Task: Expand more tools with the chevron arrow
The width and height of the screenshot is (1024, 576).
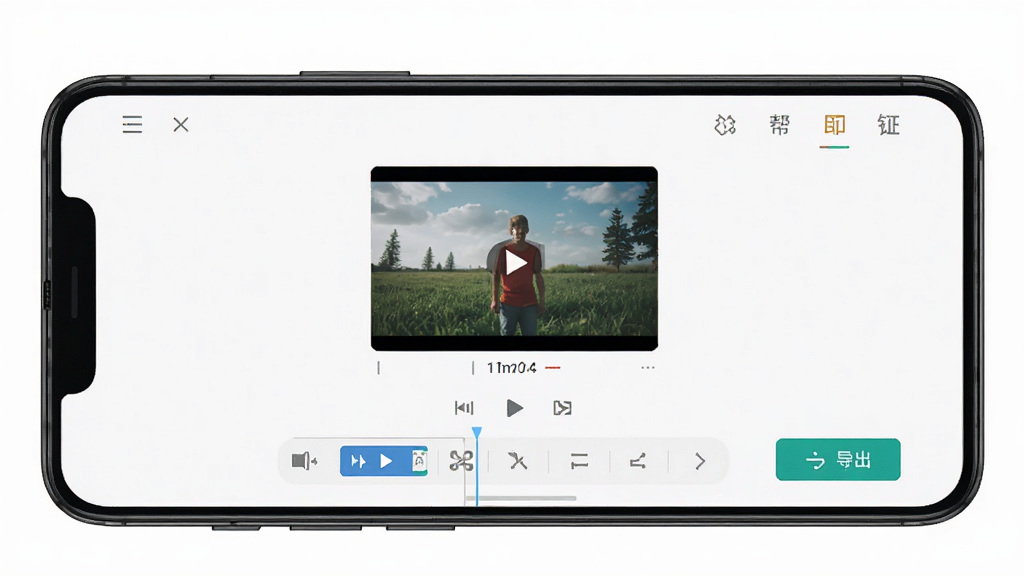Action: click(699, 462)
